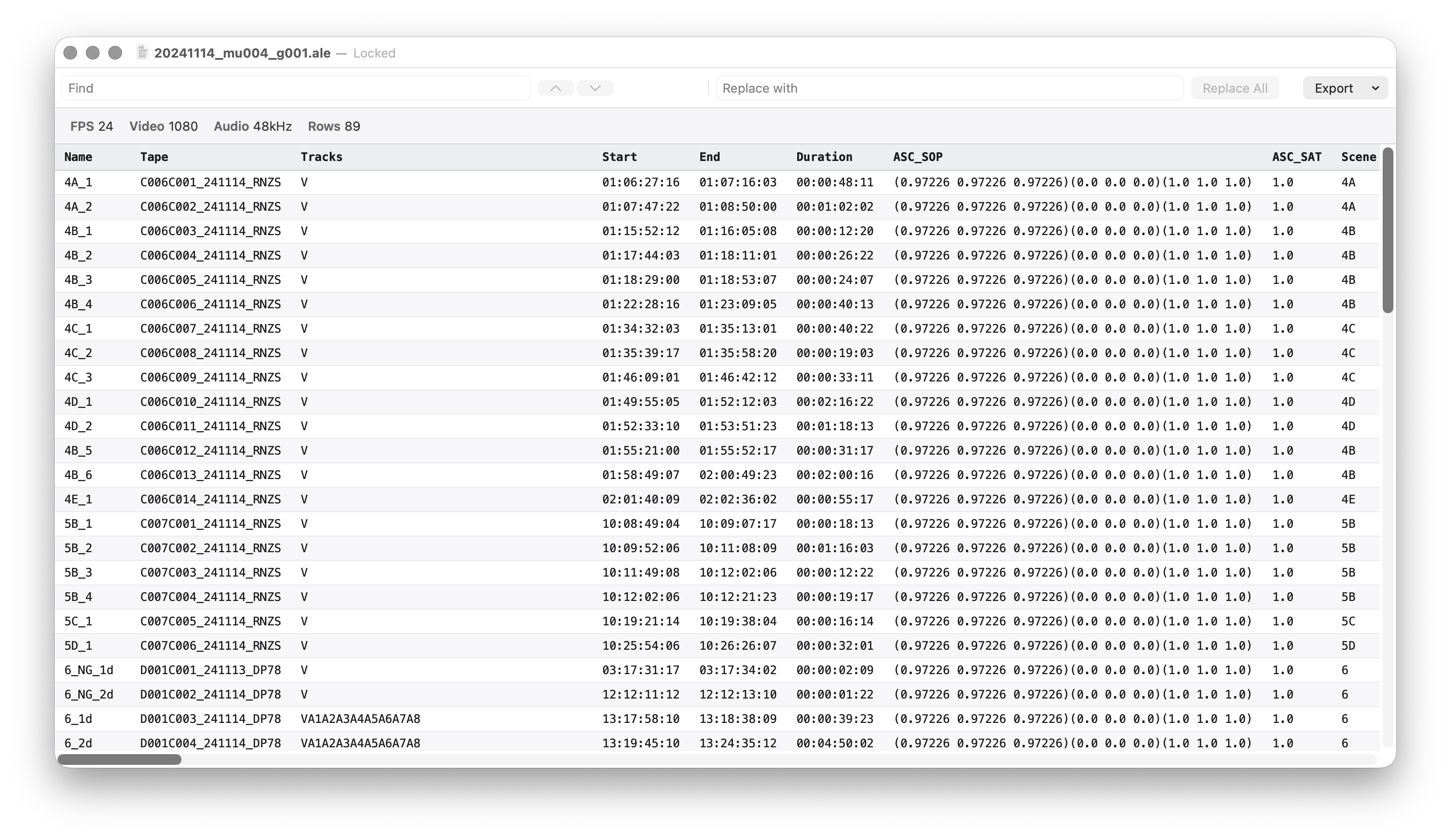1451x840 pixels.
Task: Click the Video 1080 status label
Action: (x=163, y=126)
